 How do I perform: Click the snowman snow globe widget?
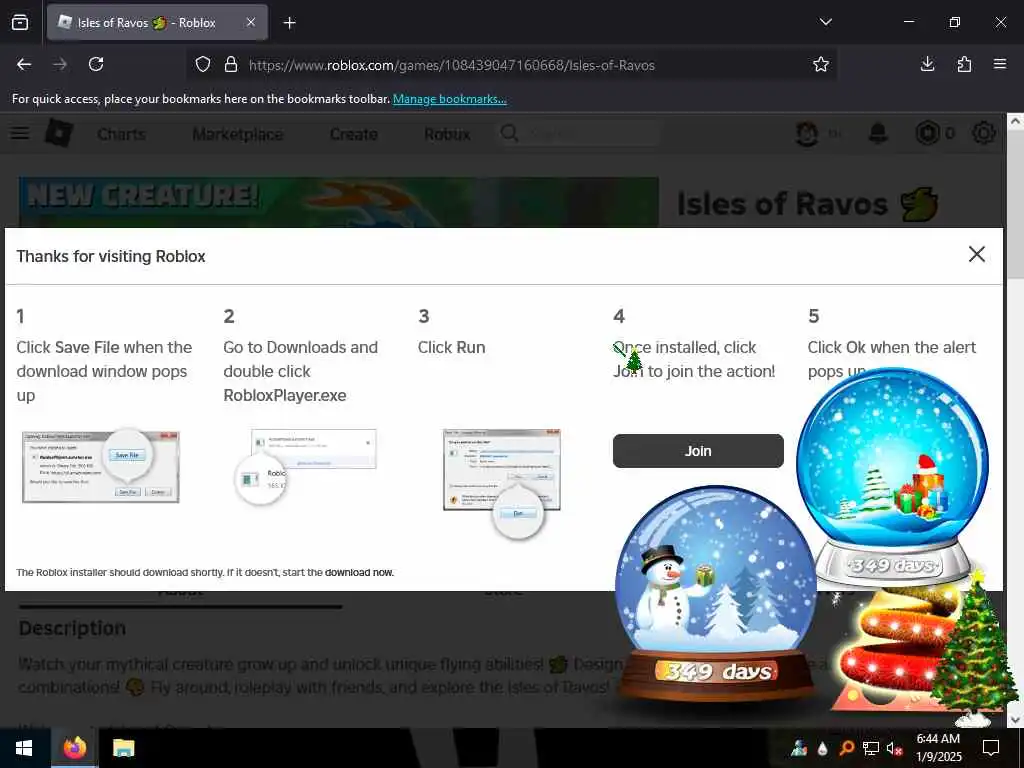[716, 593]
